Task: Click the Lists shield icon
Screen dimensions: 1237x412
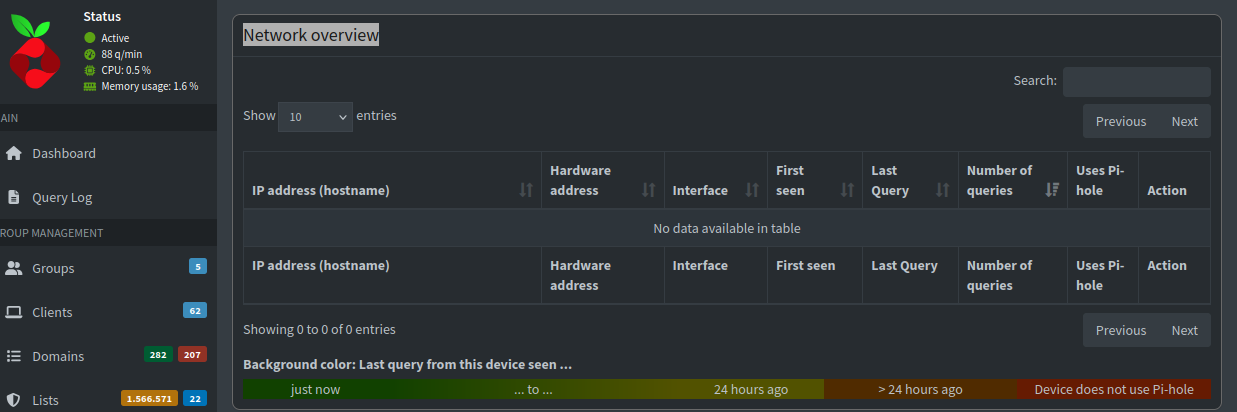Action: tap(14, 400)
